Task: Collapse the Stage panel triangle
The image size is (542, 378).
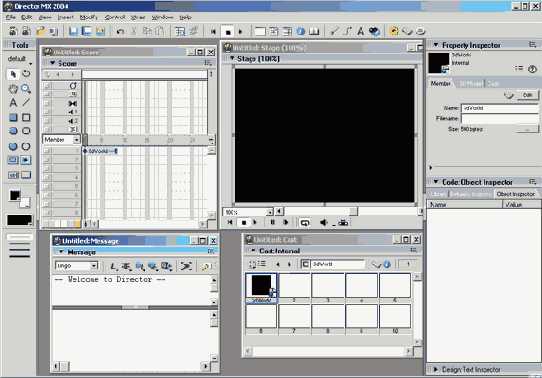Action: [232, 58]
